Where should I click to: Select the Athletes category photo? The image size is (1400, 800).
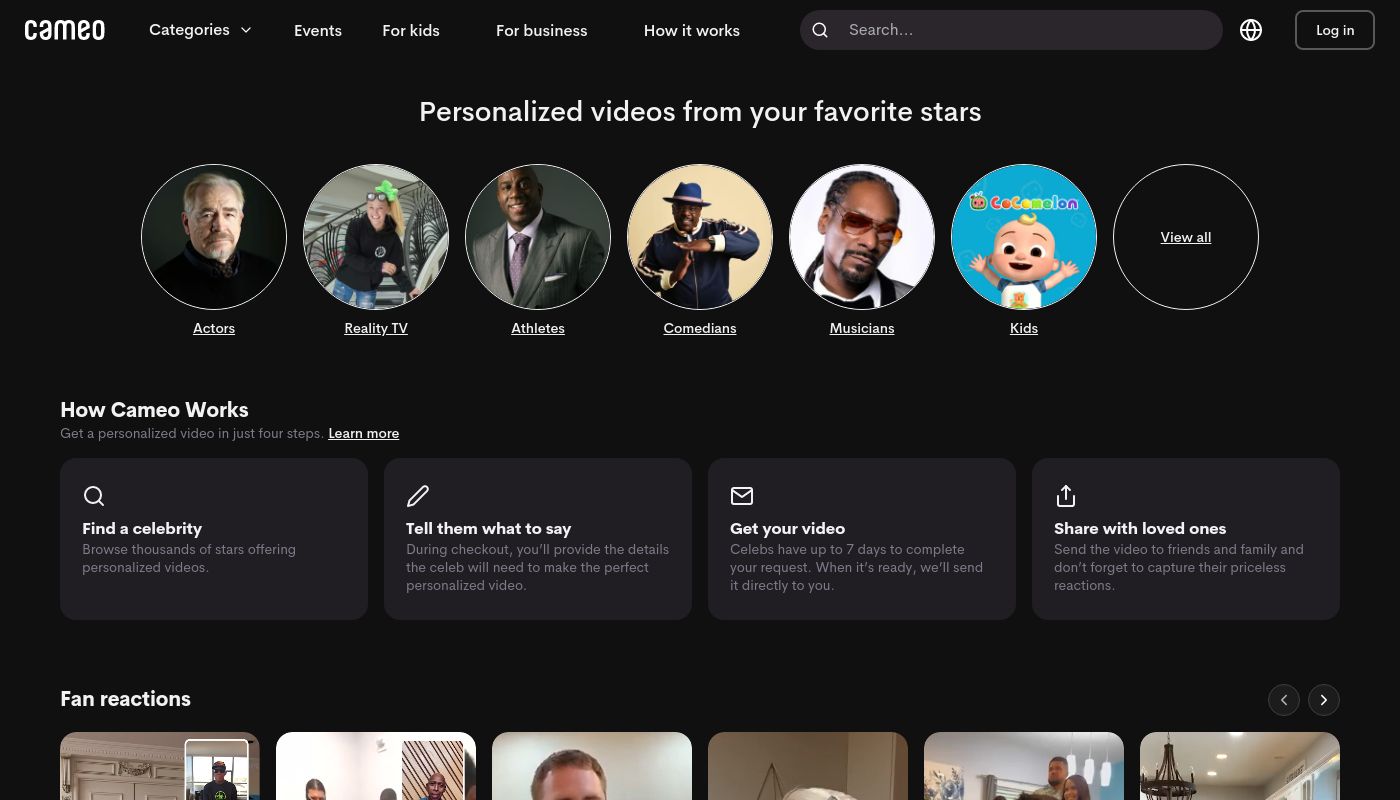pos(538,237)
